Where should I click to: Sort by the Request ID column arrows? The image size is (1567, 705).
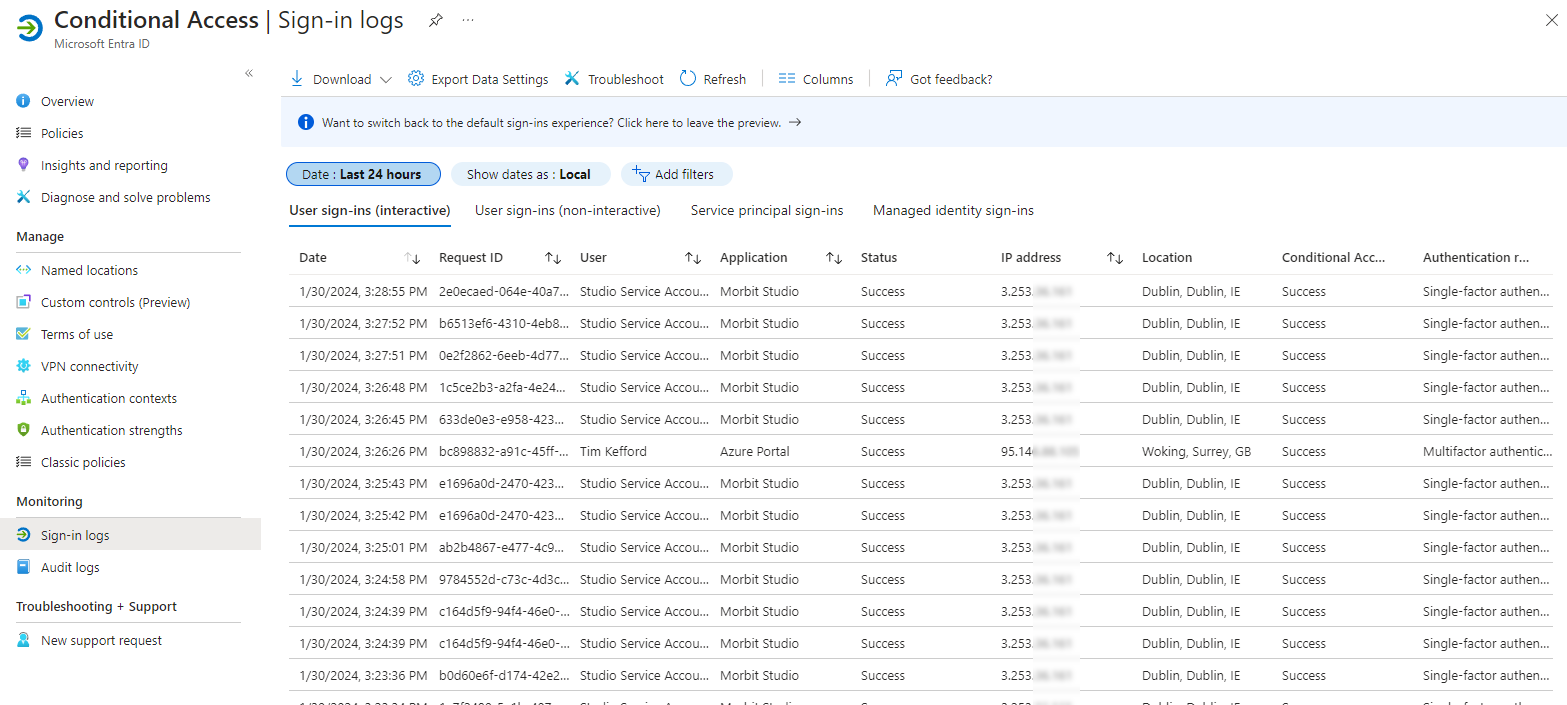pyautogui.click(x=553, y=258)
